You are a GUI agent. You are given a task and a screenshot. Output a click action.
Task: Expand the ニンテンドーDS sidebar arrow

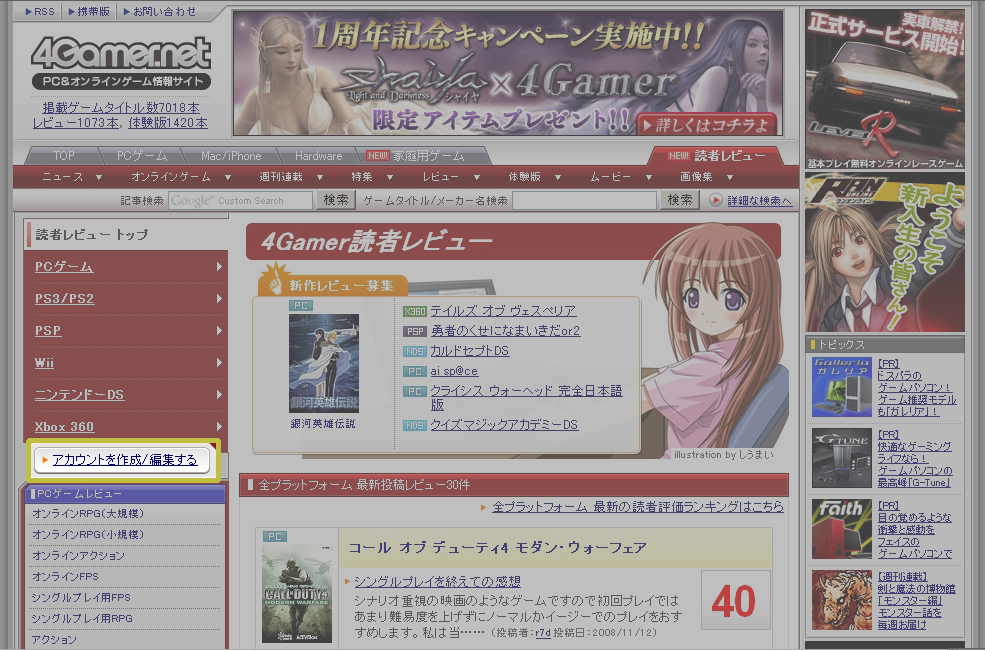tap(219, 394)
